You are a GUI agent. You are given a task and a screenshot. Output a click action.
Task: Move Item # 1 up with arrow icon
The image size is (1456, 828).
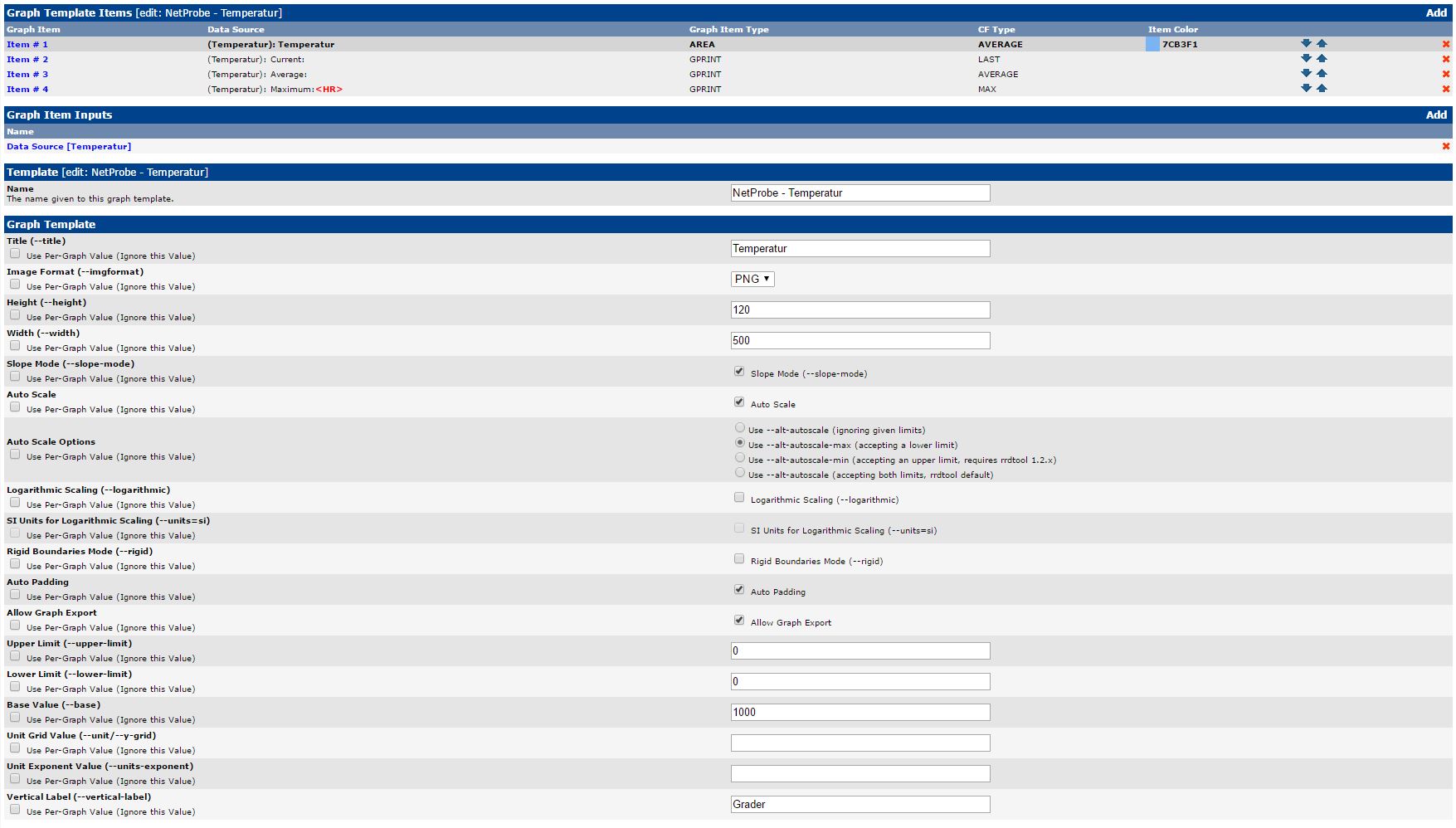[x=1322, y=43]
